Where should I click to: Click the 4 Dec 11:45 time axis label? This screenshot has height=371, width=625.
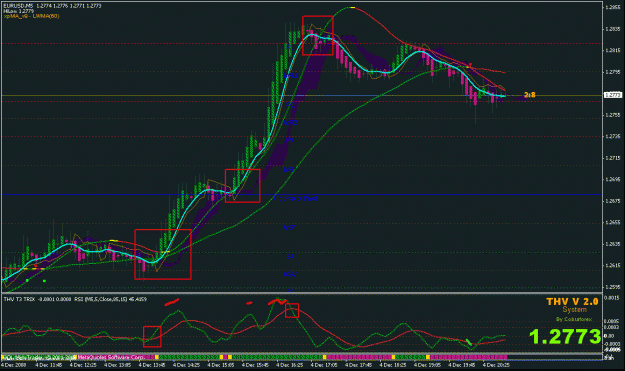pyautogui.click(x=48, y=365)
